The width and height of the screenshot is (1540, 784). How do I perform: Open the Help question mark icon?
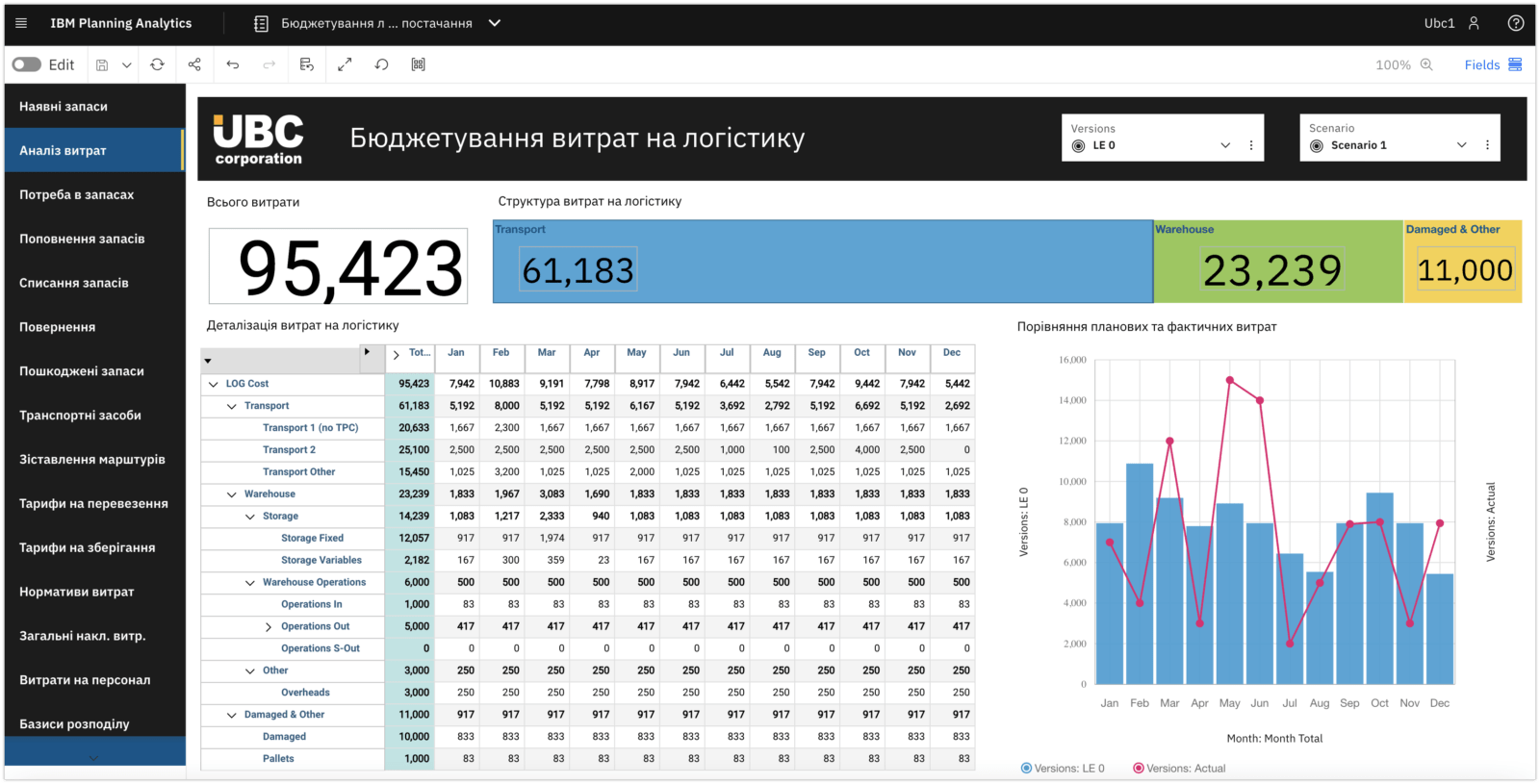pos(1516,23)
